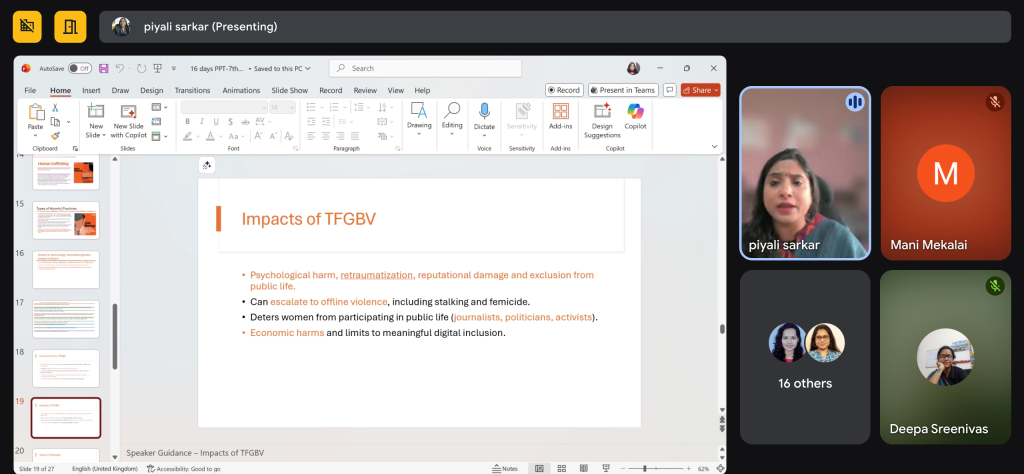Expand the Share button dropdown
The image size is (1024, 474).
tap(715, 90)
